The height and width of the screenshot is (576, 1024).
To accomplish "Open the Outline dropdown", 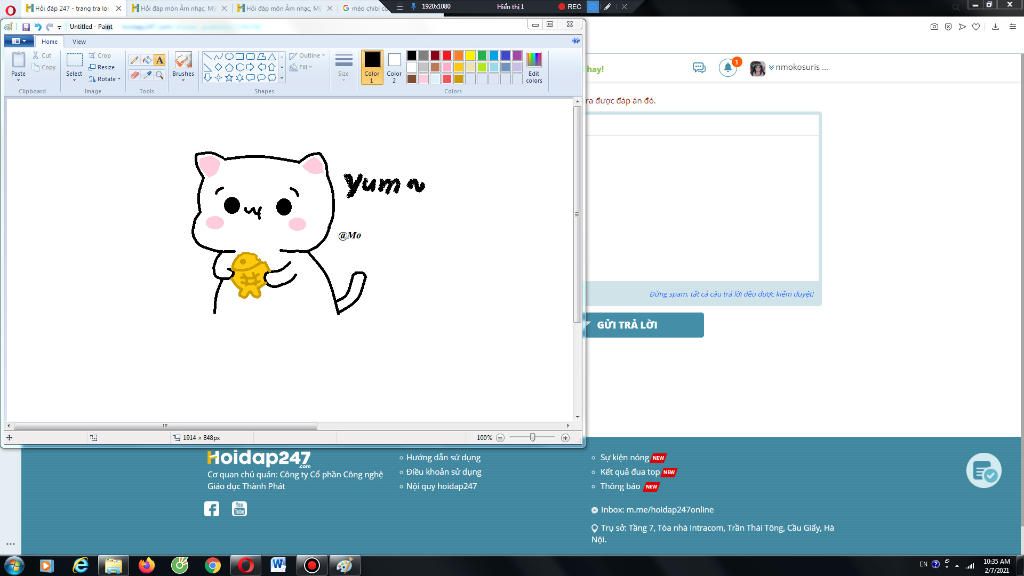I will [307, 56].
